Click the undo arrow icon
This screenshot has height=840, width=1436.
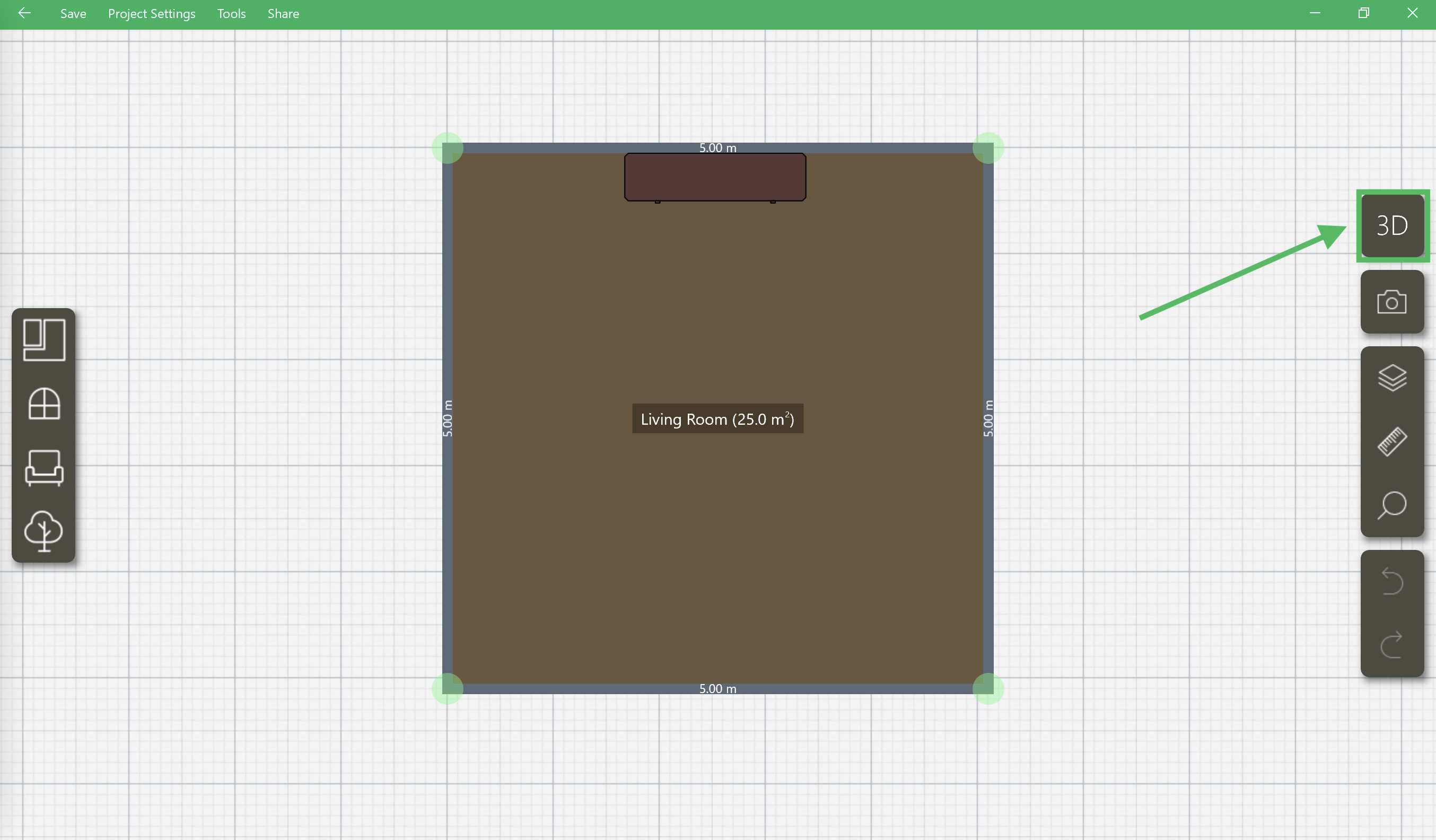pyautogui.click(x=1391, y=582)
